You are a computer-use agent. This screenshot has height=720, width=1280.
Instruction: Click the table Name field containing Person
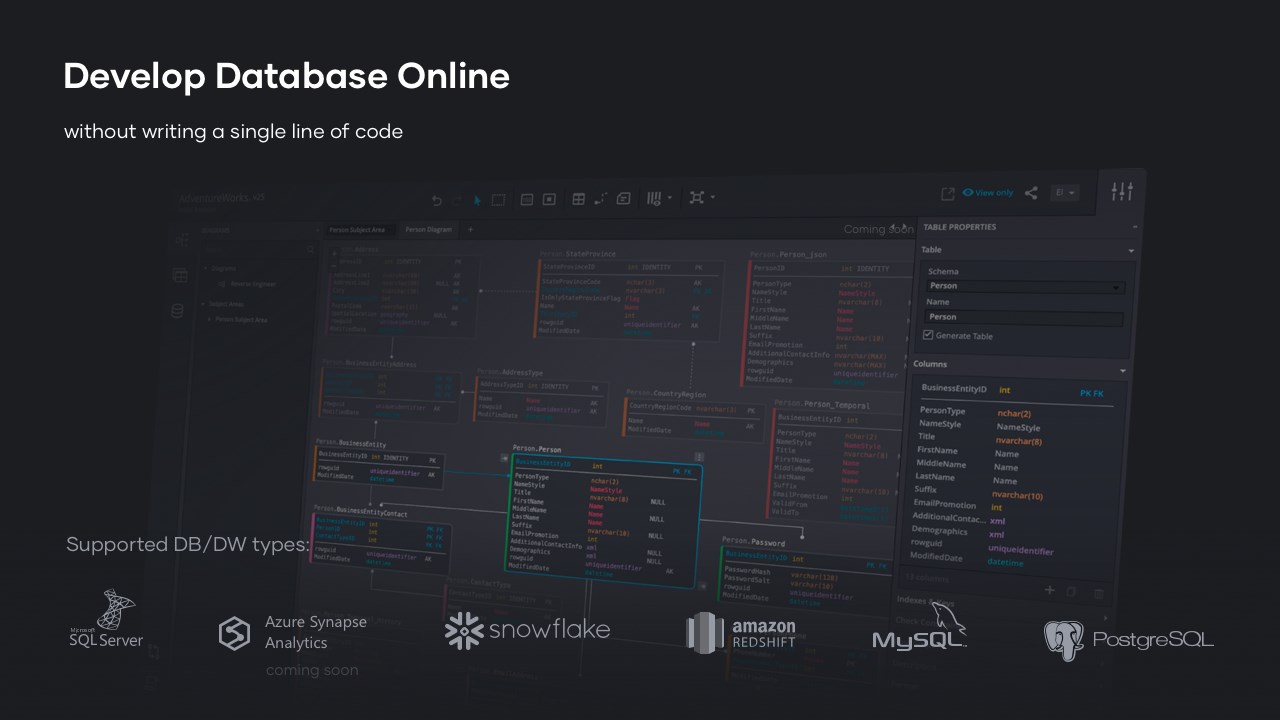click(x=1023, y=318)
